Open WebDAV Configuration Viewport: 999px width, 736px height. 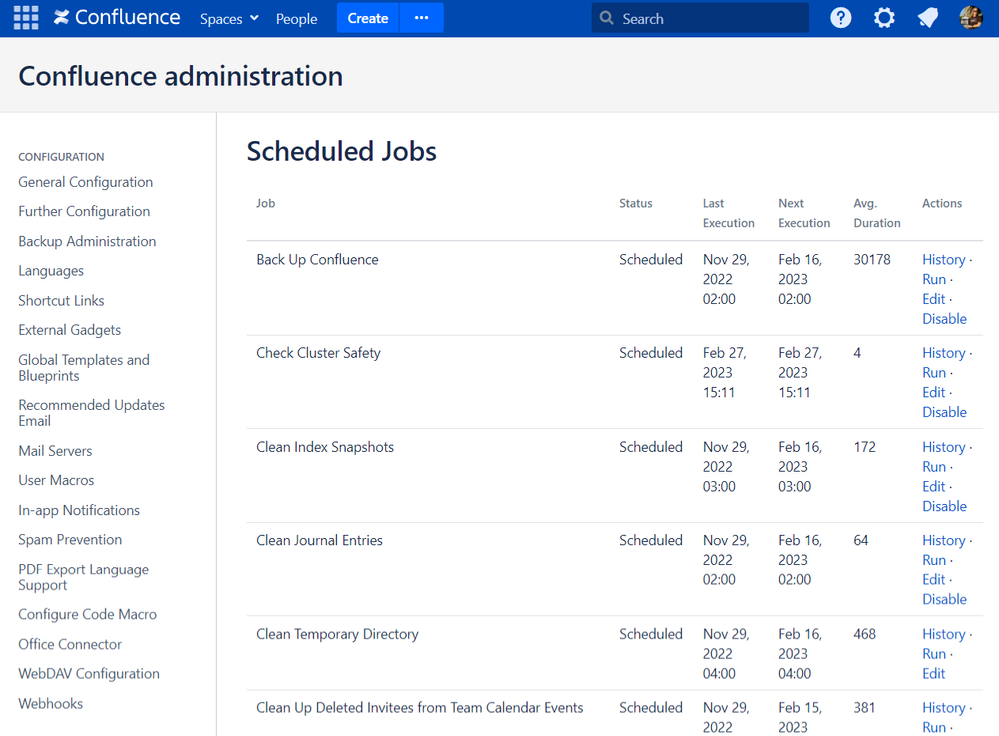point(89,674)
